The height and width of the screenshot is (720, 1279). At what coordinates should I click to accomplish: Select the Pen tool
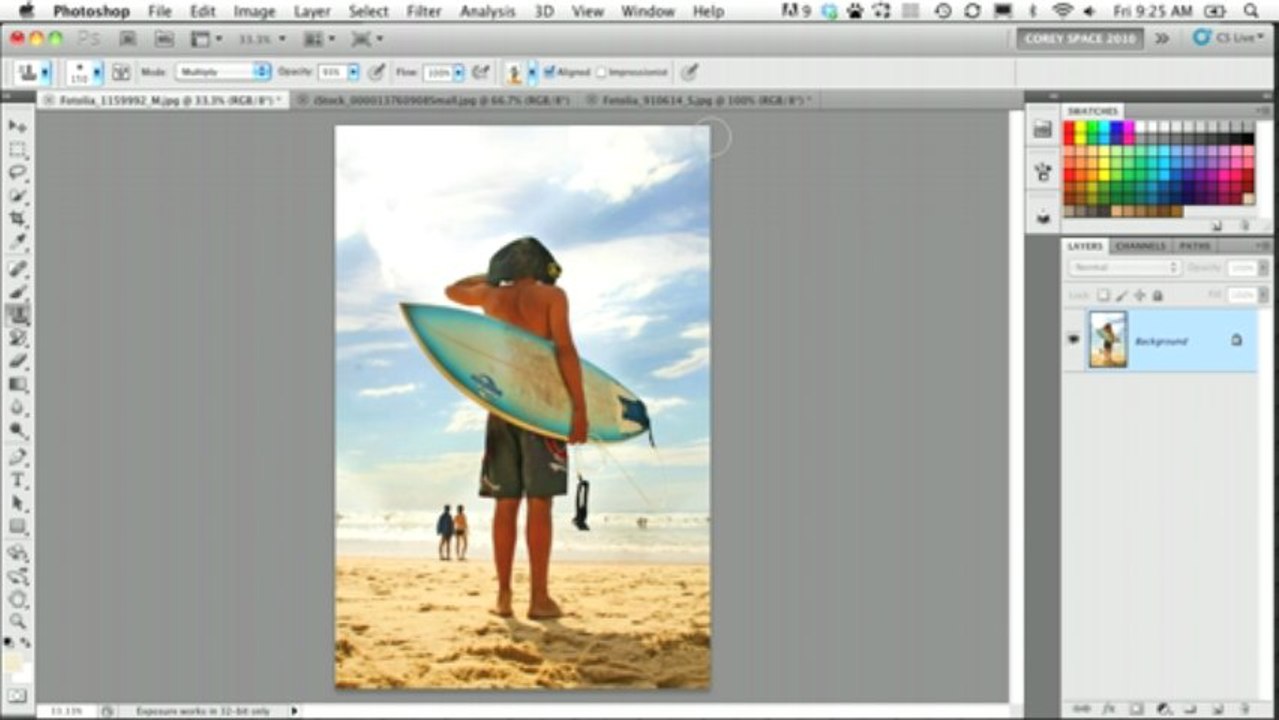(x=18, y=457)
